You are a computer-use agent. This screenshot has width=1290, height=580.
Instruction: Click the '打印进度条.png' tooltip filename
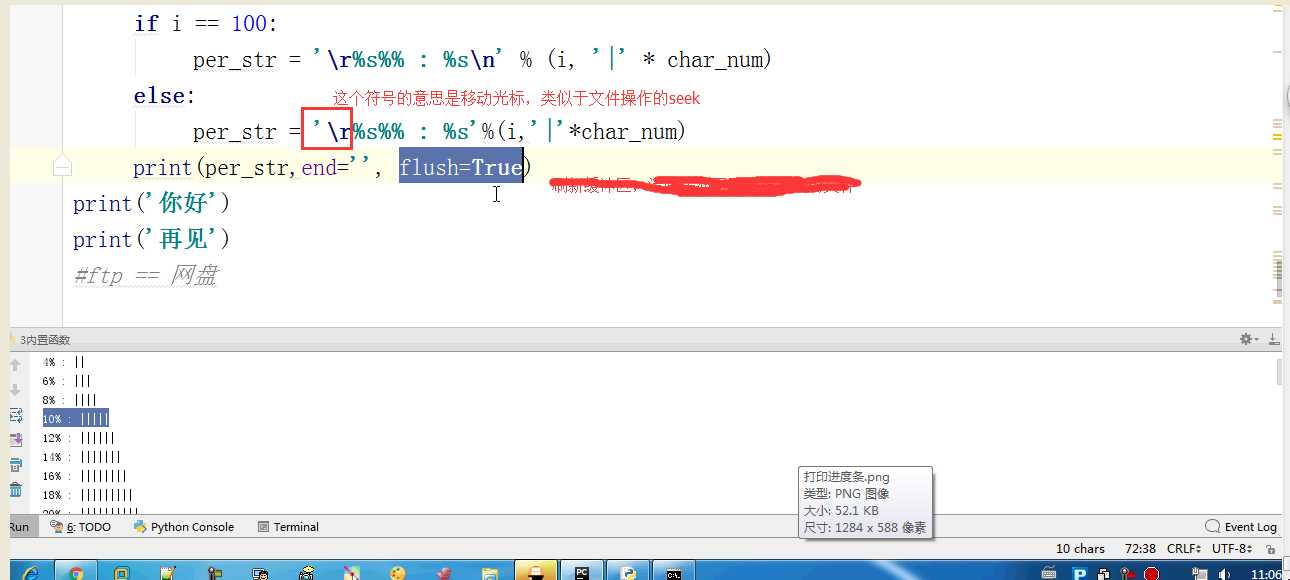[846, 477]
